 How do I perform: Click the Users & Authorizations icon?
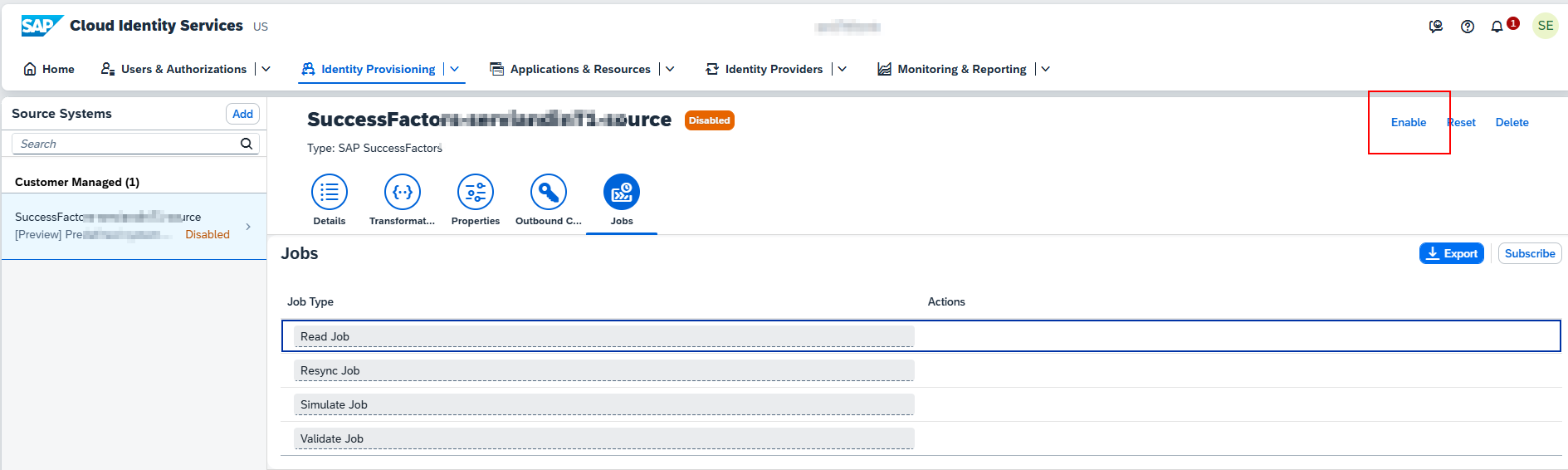(108, 69)
